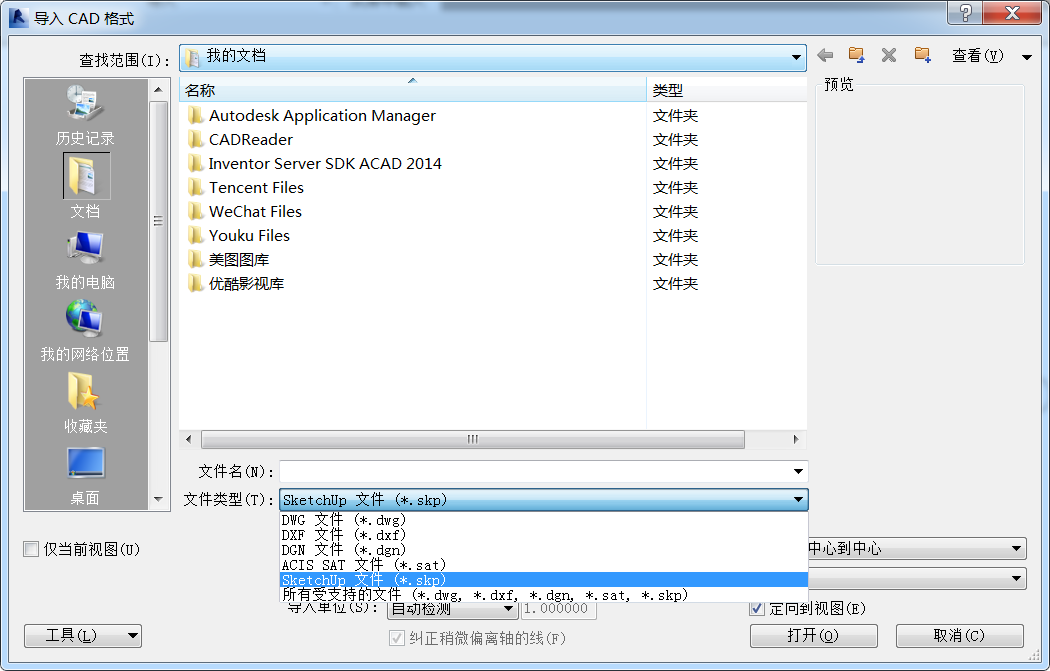This screenshot has width=1050, height=671.
Task: Click the places sidebar scroll up arrow
Action: [158, 90]
